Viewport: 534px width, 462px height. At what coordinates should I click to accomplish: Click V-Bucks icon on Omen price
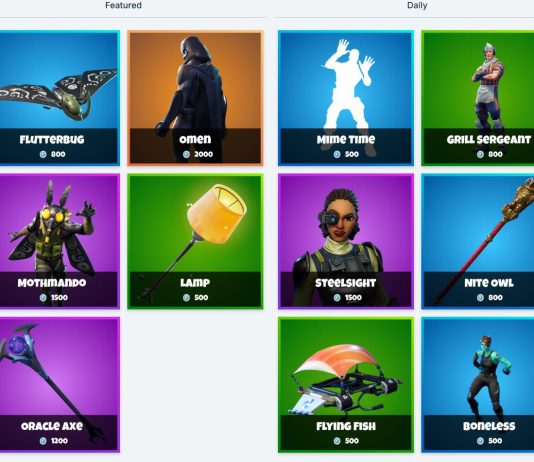click(x=186, y=154)
